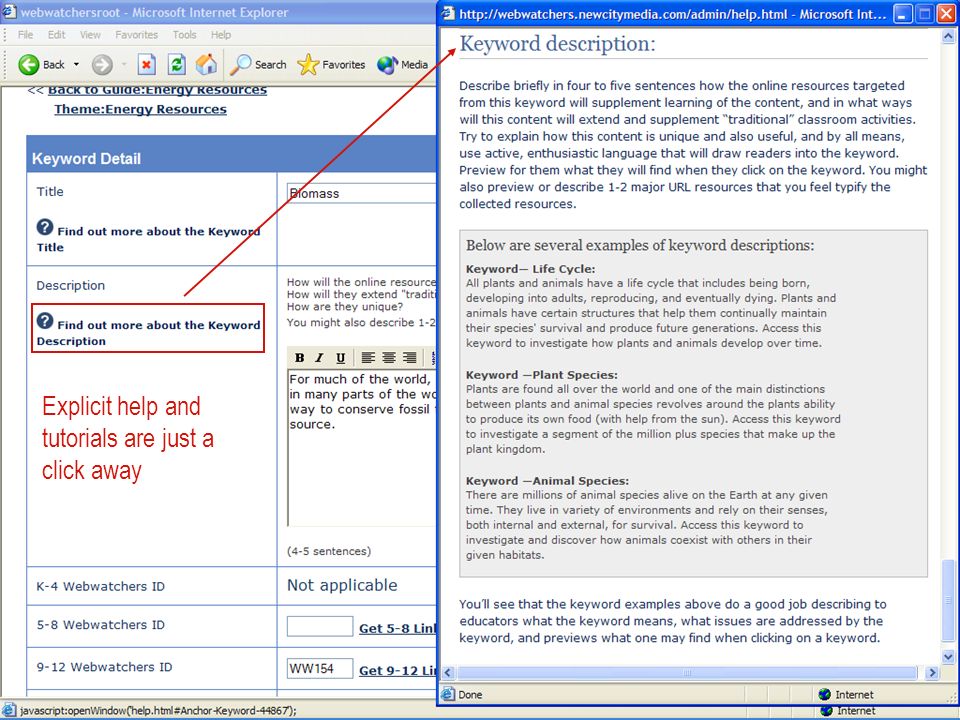The image size is (960, 720).
Task: Open the Theme:Energy Resources link
Action: pos(140,109)
